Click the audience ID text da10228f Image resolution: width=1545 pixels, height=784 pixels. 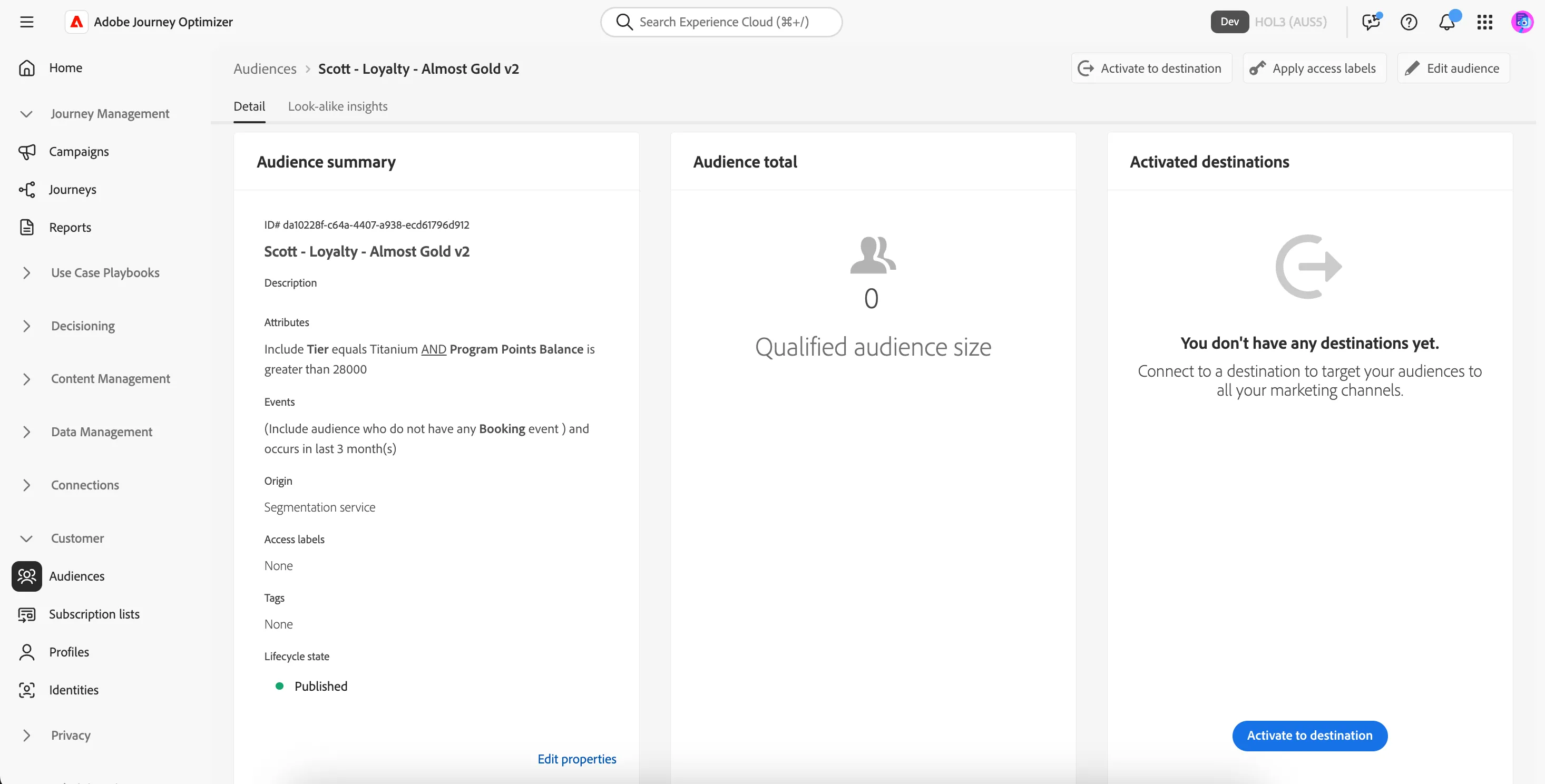click(366, 225)
